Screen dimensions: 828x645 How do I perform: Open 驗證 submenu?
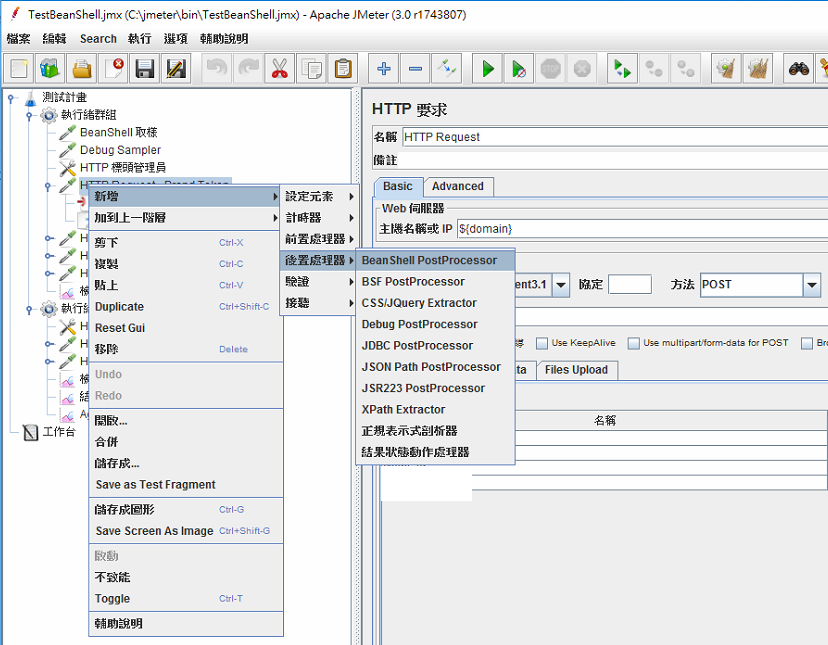coord(319,282)
